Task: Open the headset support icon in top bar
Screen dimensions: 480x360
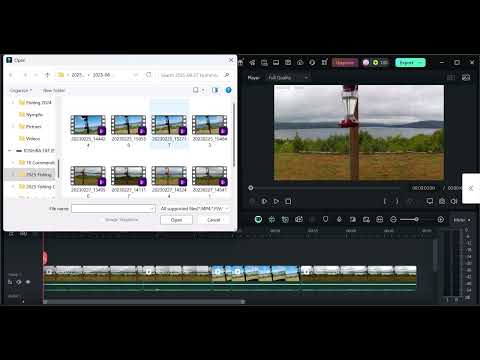Action: (312, 63)
